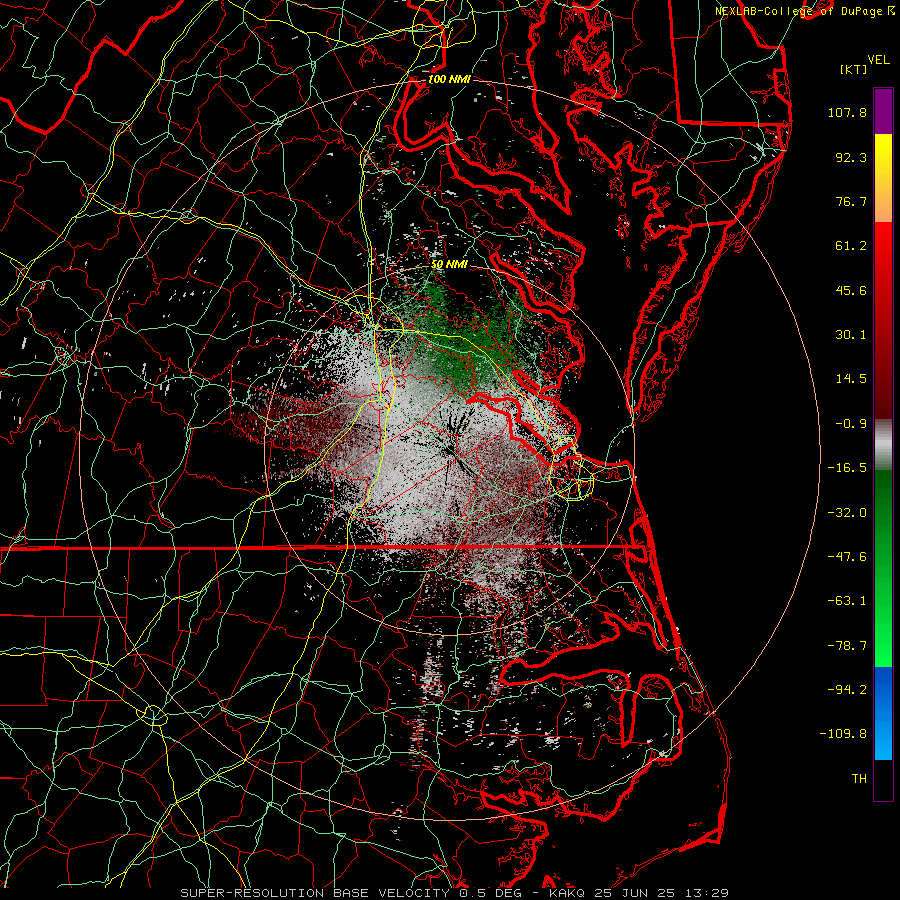Click the TH threshold label
The height and width of the screenshot is (900, 900).
coord(859,779)
